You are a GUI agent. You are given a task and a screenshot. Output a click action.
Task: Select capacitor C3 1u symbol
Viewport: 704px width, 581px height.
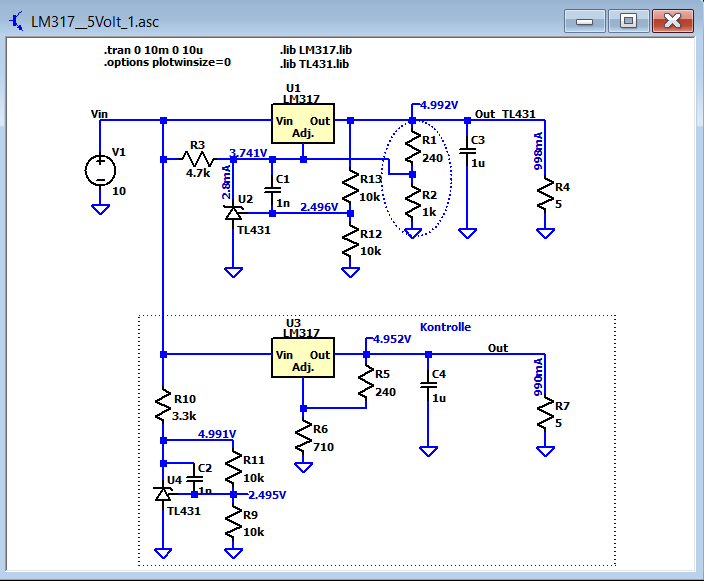467,151
